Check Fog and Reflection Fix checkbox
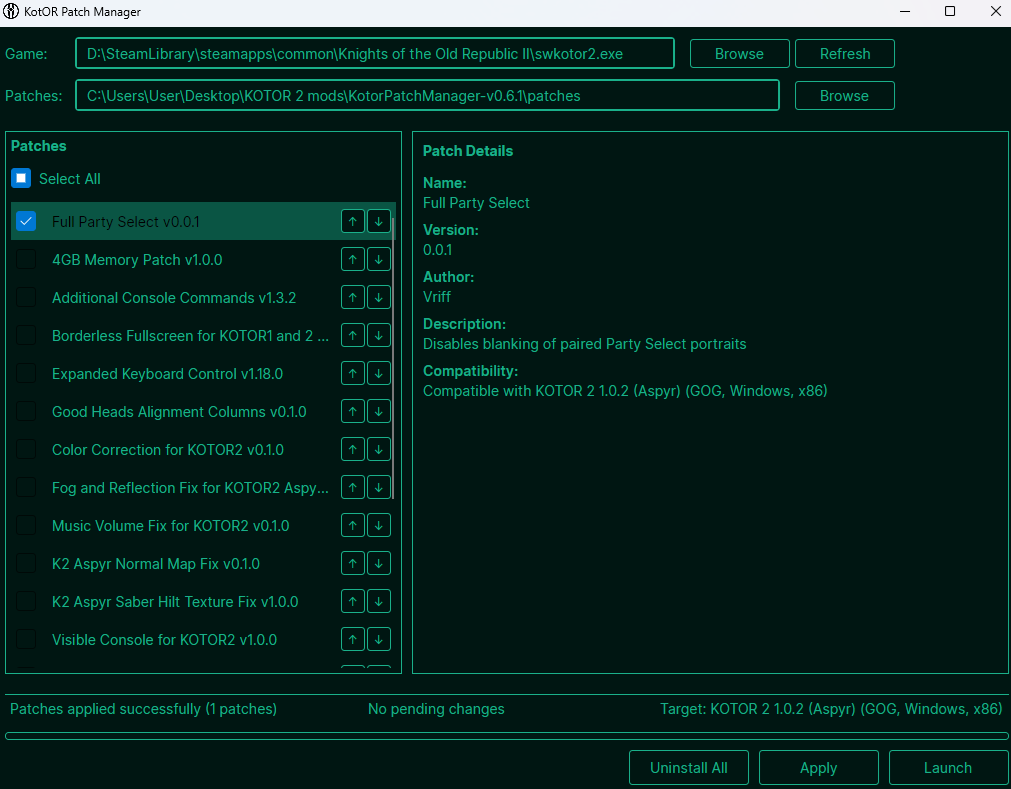The height and width of the screenshot is (789, 1011). [x=26, y=487]
